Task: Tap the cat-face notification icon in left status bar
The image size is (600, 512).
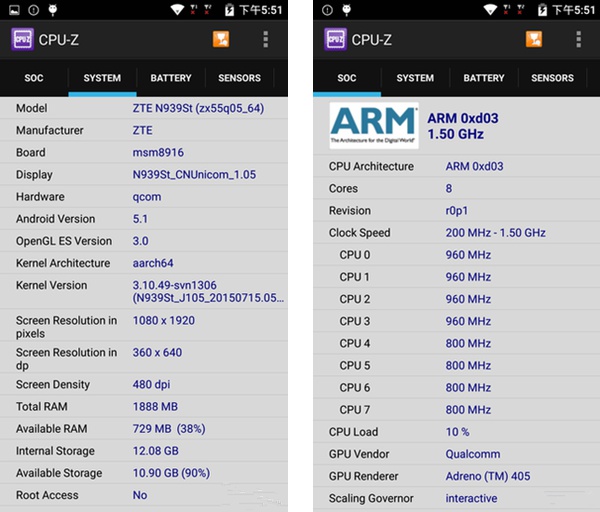Action: (53, 10)
